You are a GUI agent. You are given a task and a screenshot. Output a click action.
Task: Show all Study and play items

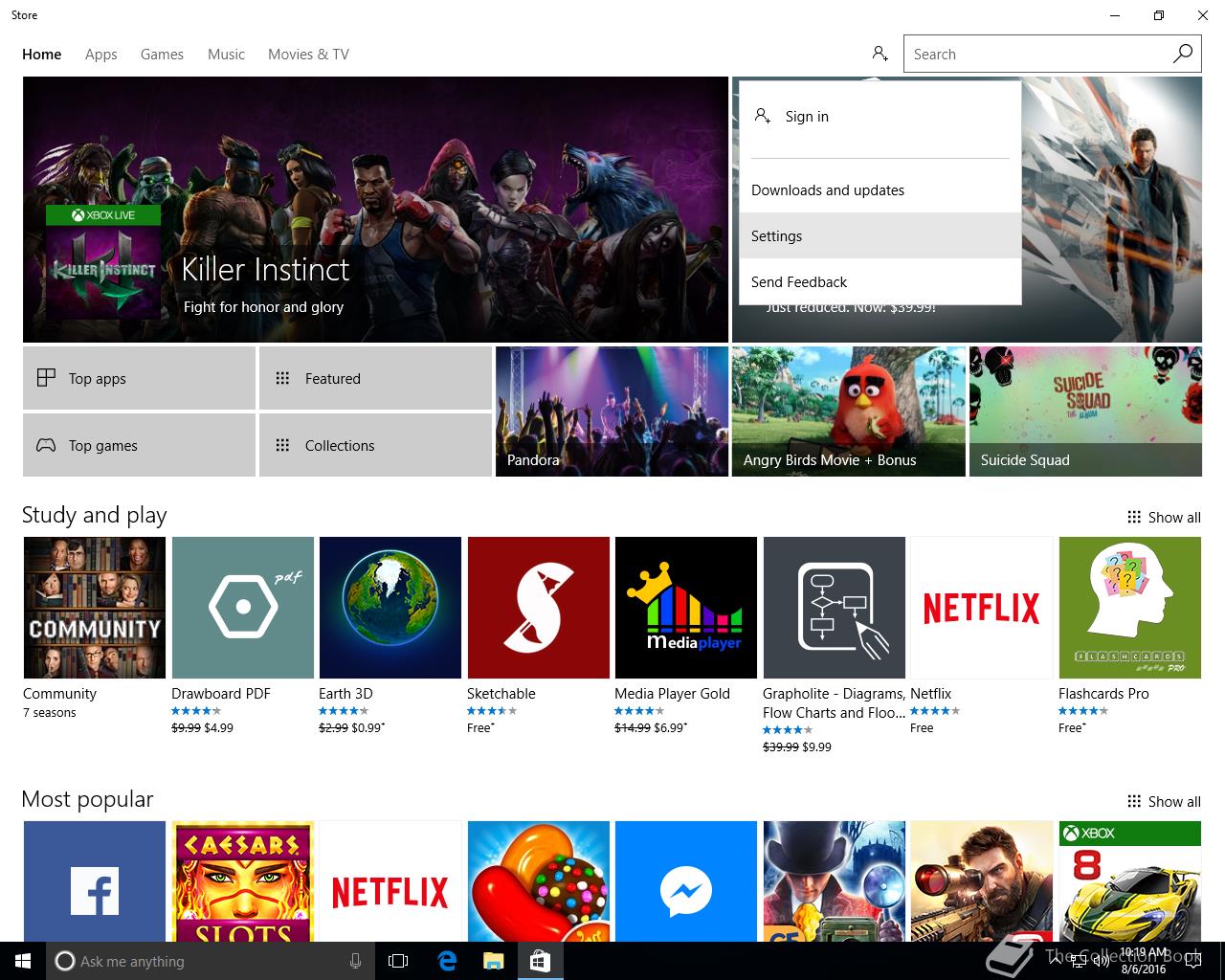(x=1164, y=517)
